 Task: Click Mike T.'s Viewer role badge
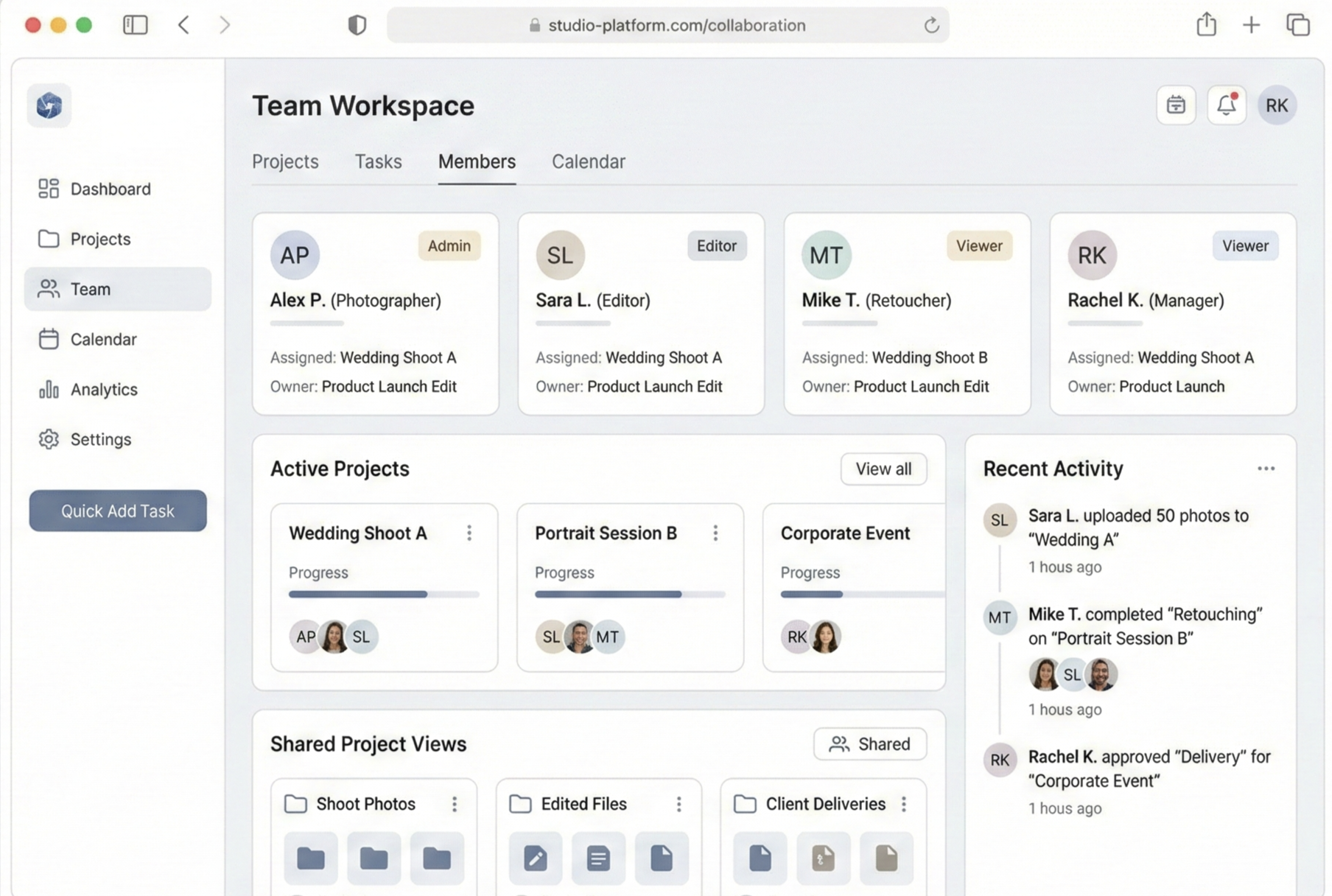979,245
